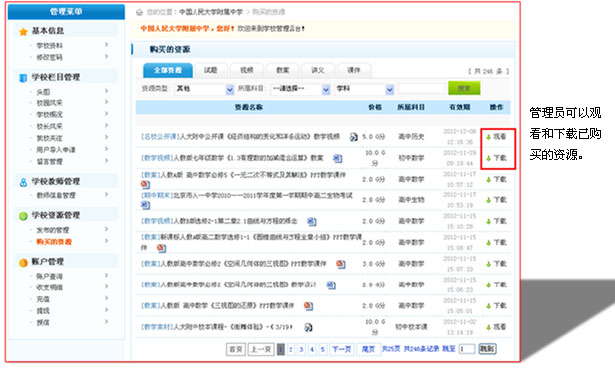Go to page 2
Screen dimensions: 615x370
pos(291,349)
